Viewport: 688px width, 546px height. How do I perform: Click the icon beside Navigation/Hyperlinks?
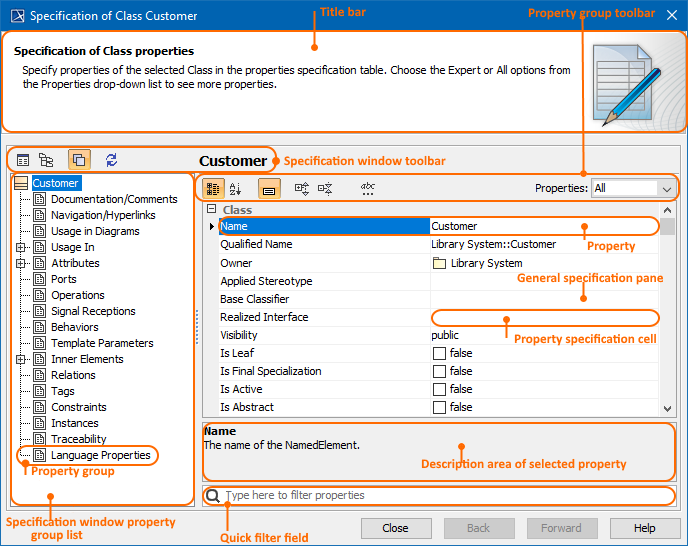point(40,215)
